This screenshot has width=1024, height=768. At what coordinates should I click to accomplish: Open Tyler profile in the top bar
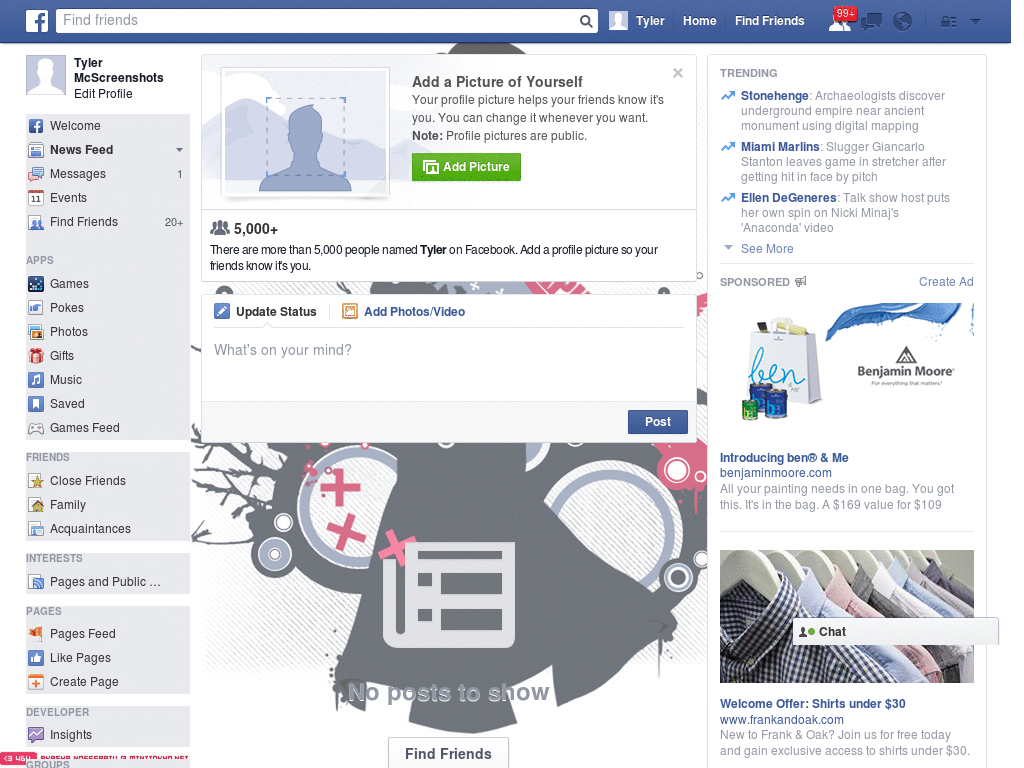point(637,21)
